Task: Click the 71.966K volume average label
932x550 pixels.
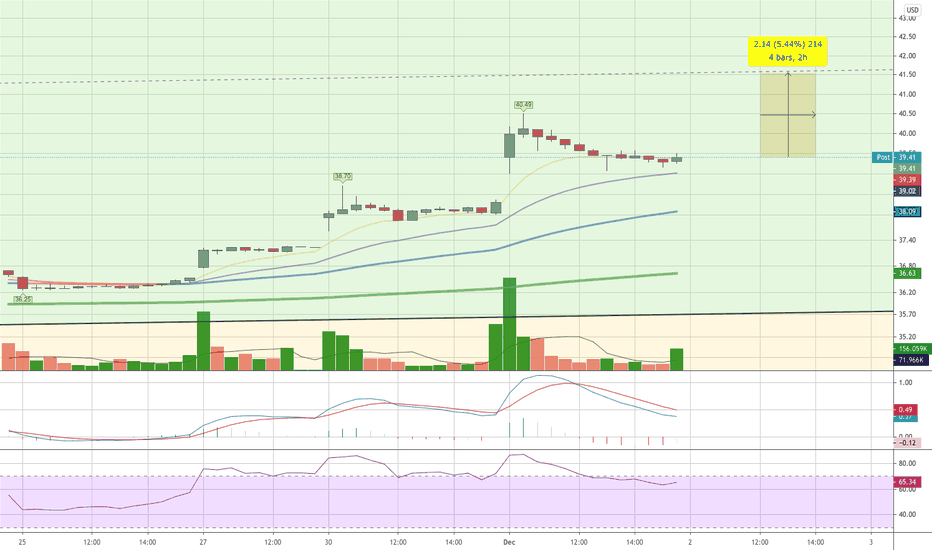Action: coord(909,360)
